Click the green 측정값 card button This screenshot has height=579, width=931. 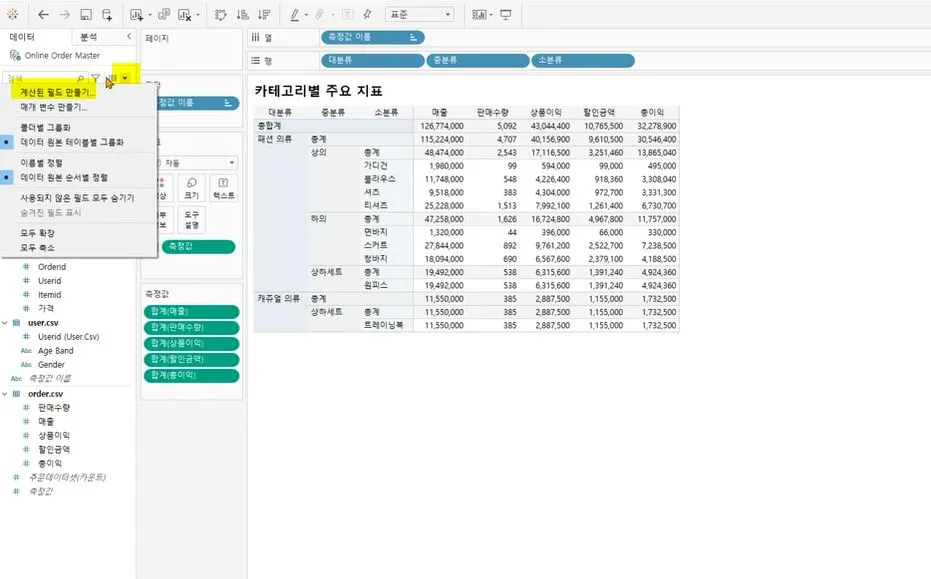coord(198,246)
